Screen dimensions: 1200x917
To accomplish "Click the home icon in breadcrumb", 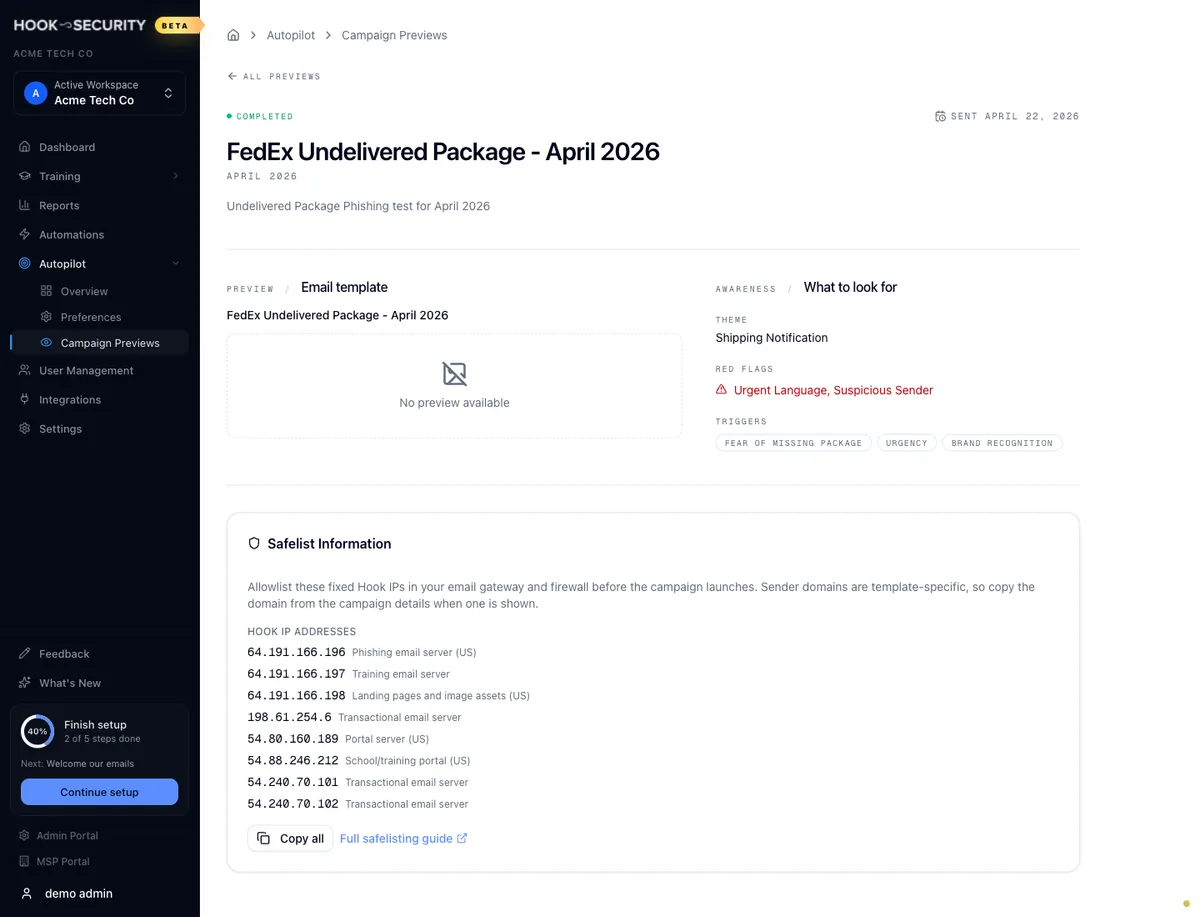I will pos(233,35).
